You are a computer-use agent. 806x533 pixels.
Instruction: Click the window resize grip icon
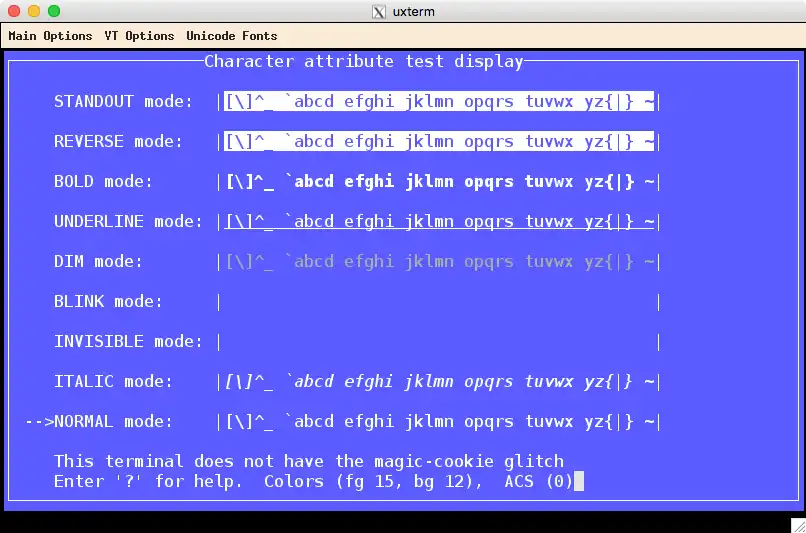click(798, 525)
